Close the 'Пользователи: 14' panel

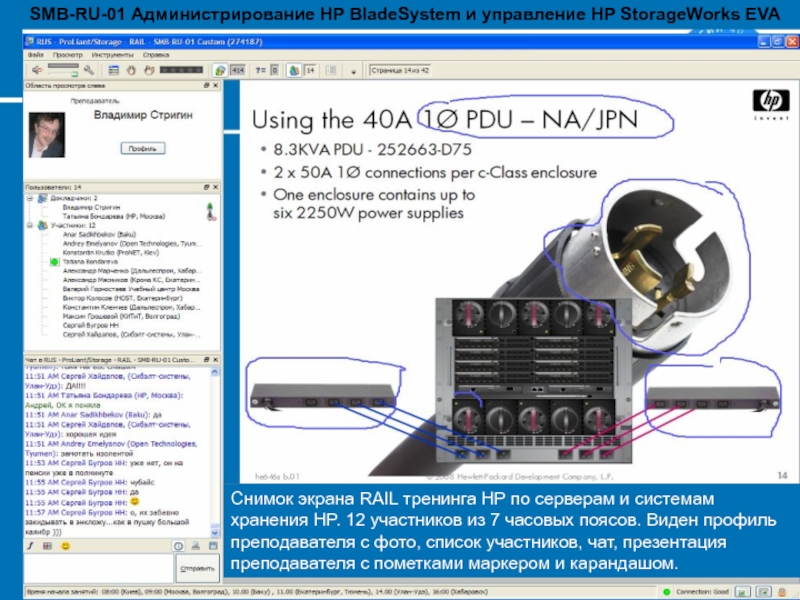coord(215,187)
